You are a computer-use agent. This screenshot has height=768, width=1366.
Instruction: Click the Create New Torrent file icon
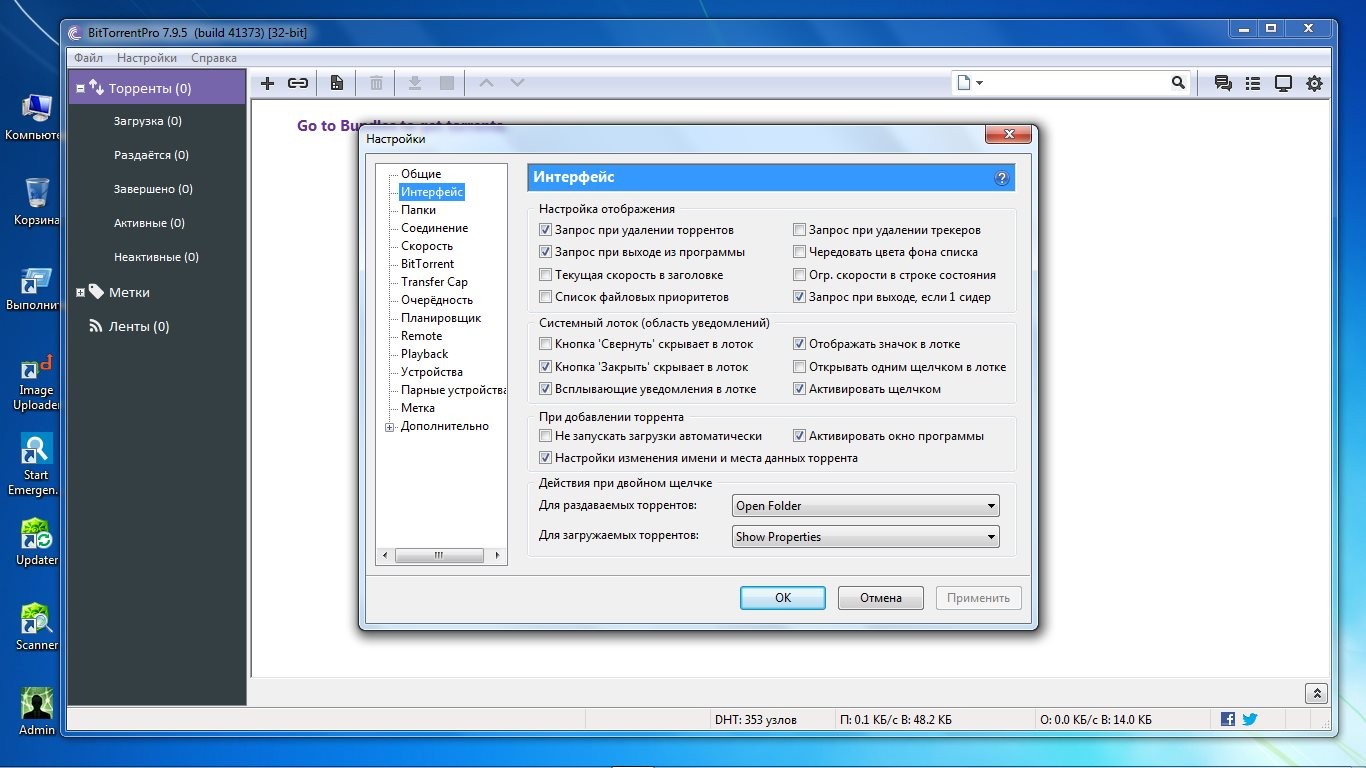tap(337, 83)
